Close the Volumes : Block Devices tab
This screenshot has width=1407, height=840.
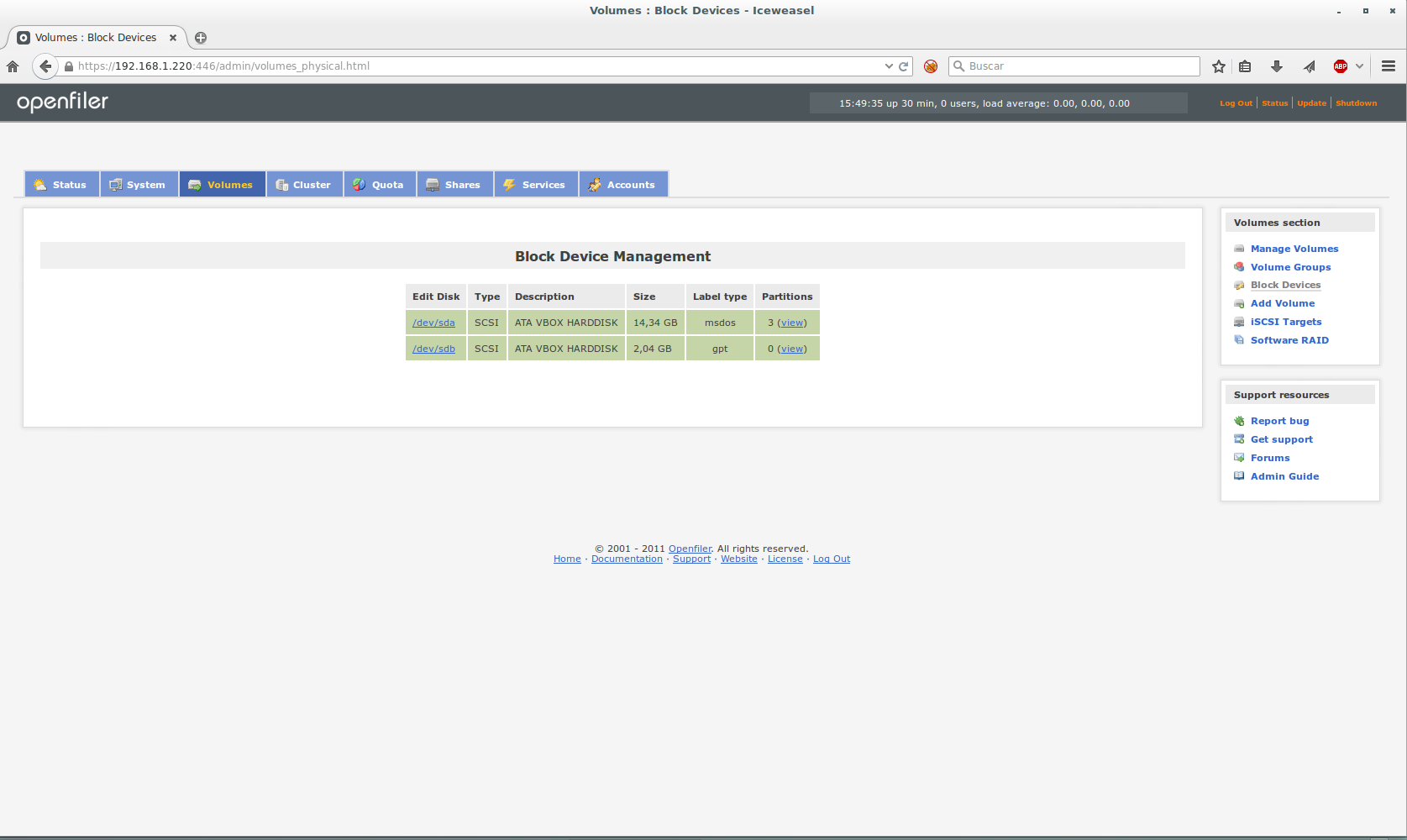click(173, 38)
